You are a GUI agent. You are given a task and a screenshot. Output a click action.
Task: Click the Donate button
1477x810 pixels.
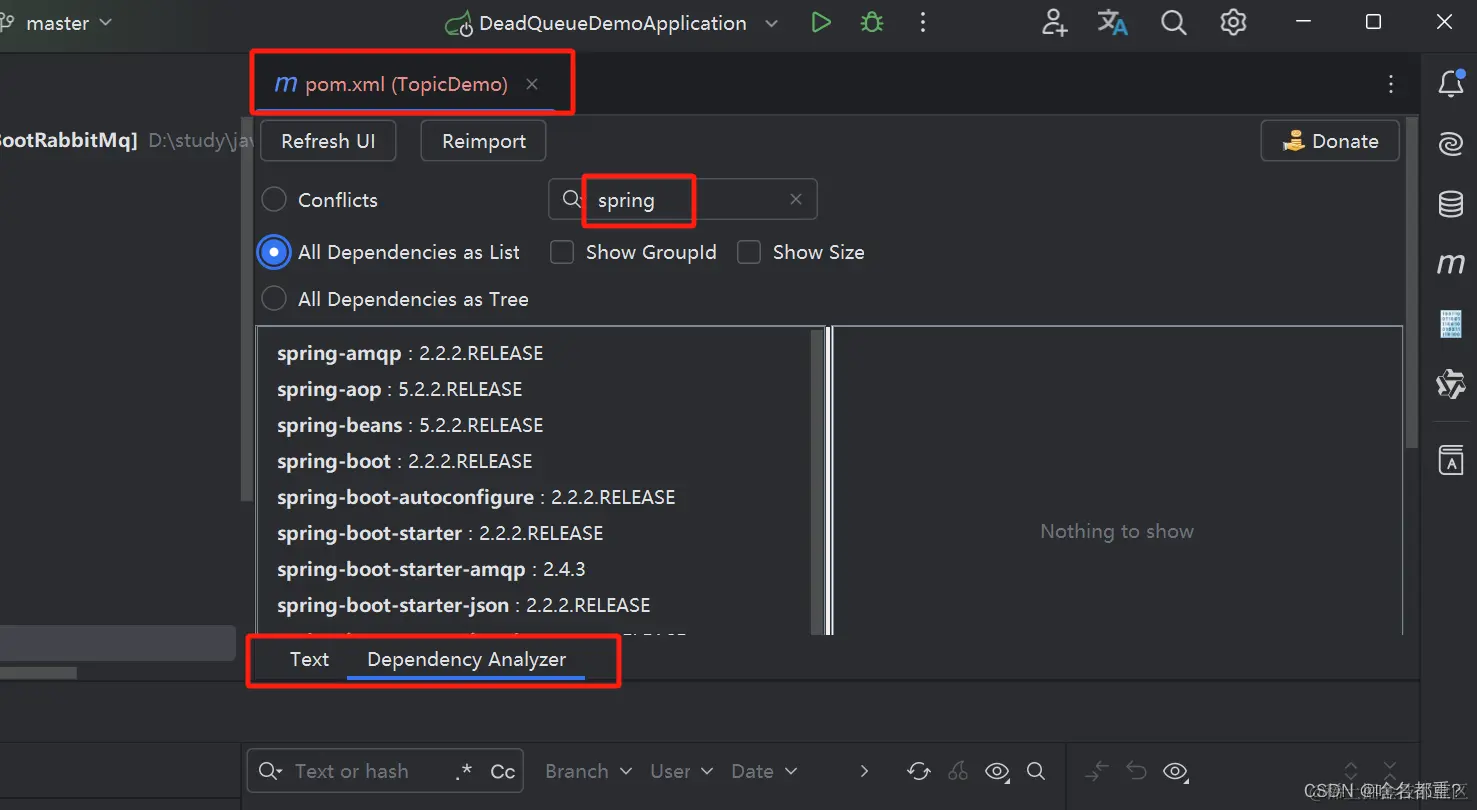pos(1330,141)
